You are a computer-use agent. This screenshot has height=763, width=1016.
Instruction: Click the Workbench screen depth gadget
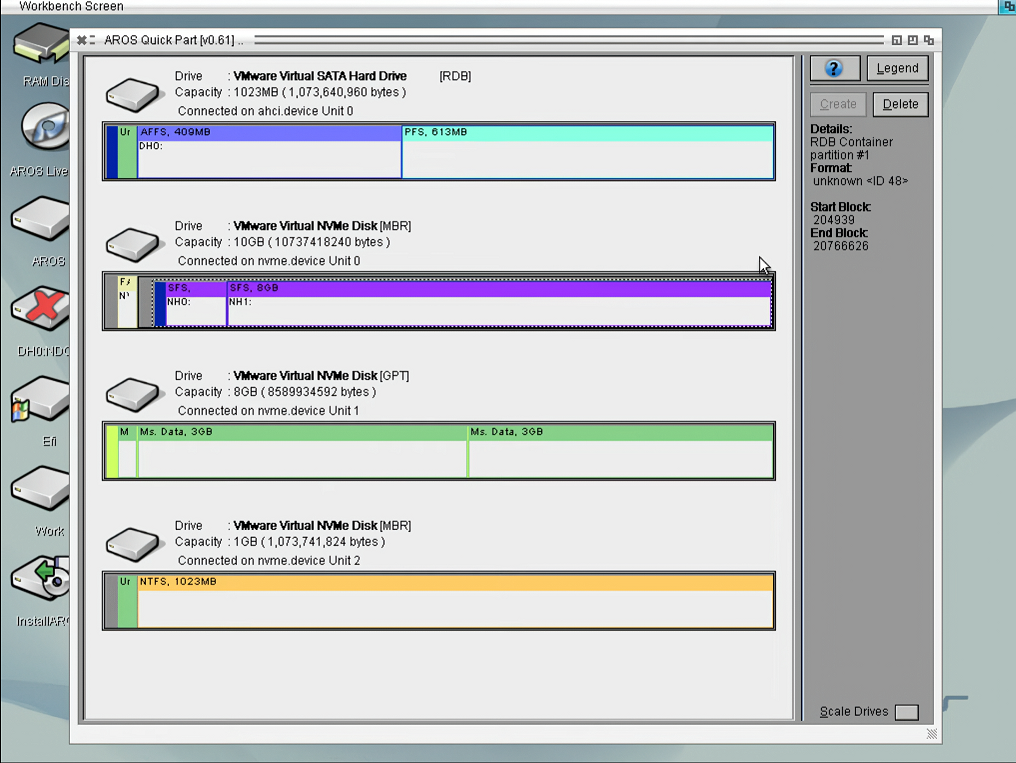1008,6
